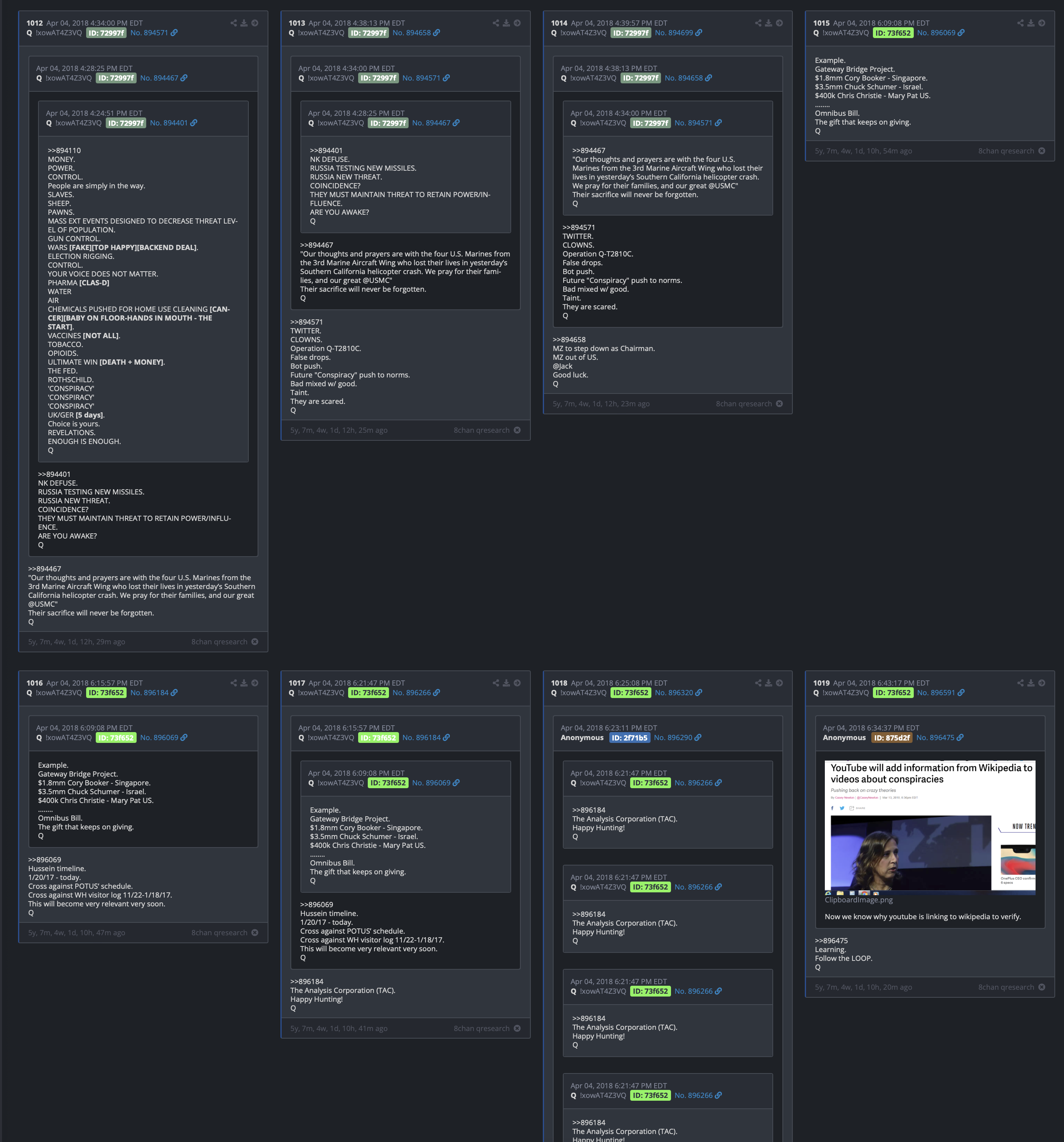Download post 1012 using download icon

[x=244, y=23]
